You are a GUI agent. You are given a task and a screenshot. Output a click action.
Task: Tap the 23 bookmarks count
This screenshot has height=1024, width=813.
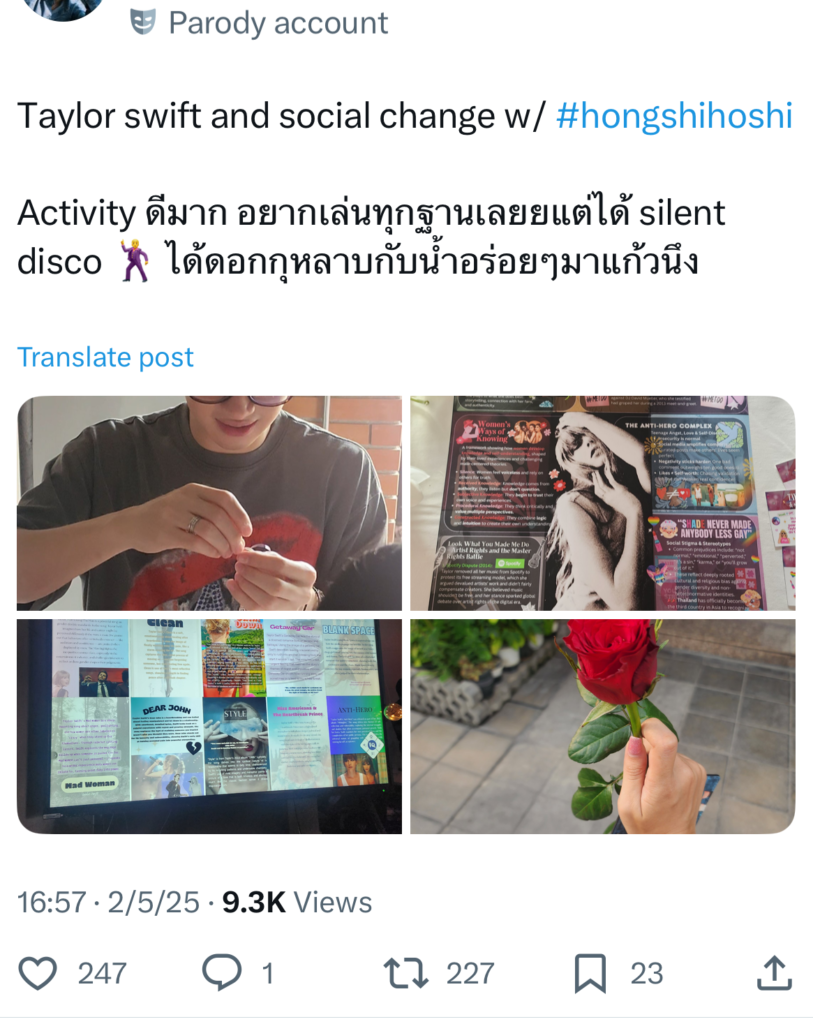coord(646,973)
